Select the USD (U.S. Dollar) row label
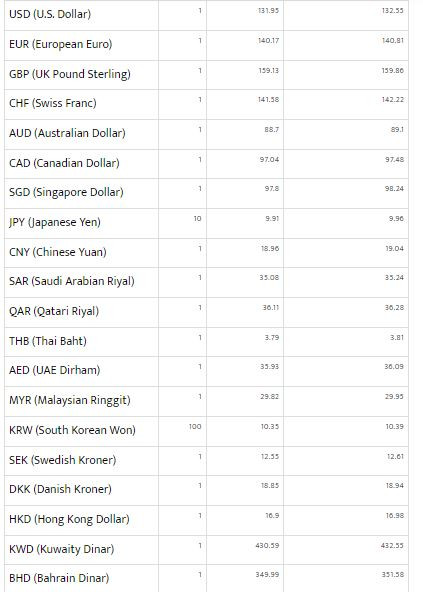The height and width of the screenshot is (592, 423). (50, 14)
